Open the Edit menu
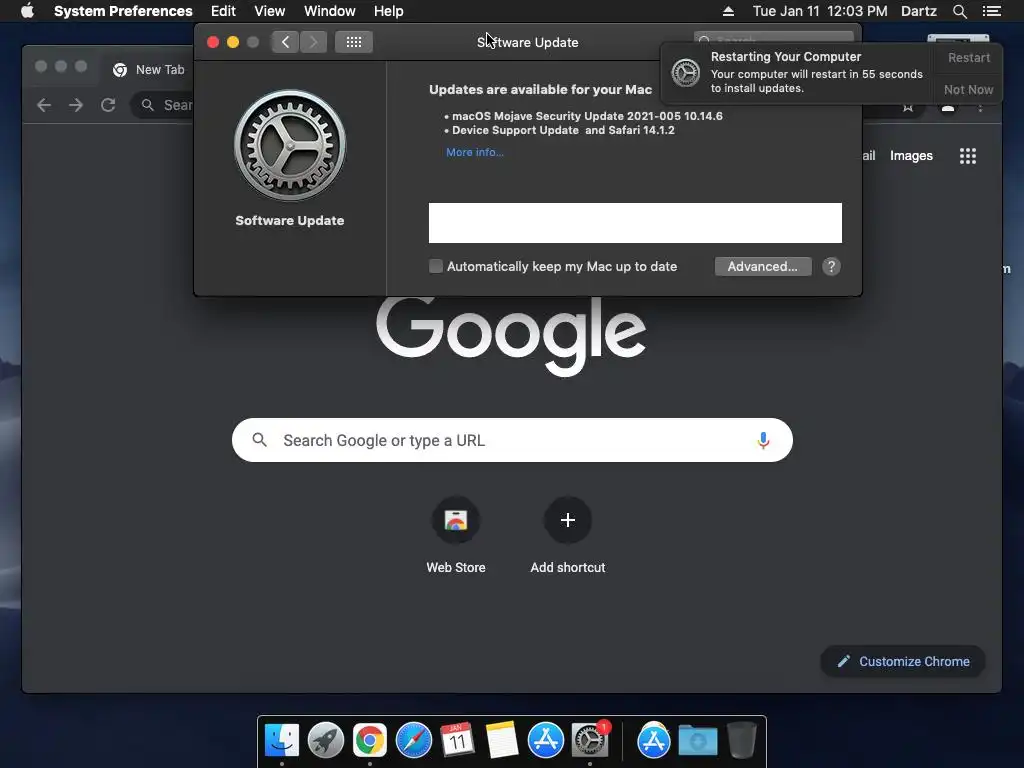This screenshot has height=768, width=1024. pos(223,11)
